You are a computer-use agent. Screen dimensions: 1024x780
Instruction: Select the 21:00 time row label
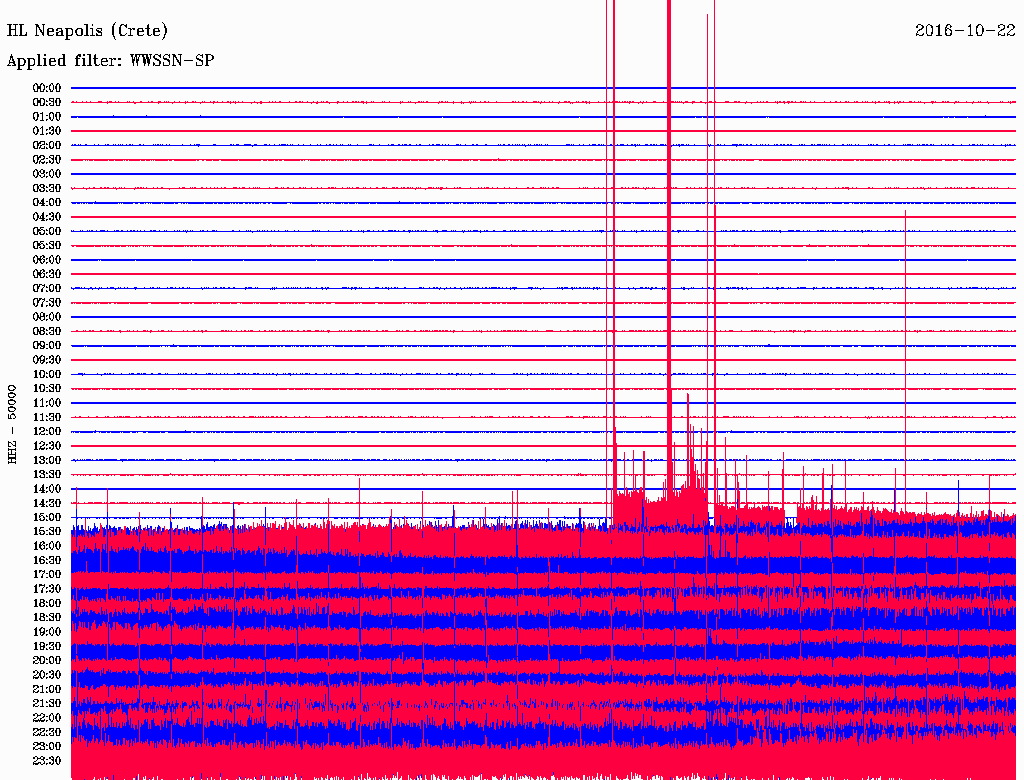pos(47,689)
